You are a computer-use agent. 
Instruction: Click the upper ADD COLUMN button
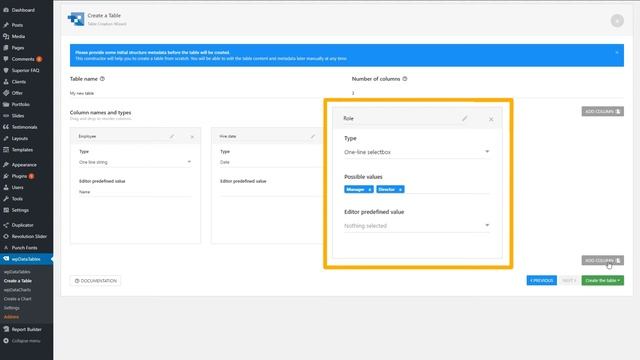(602, 111)
